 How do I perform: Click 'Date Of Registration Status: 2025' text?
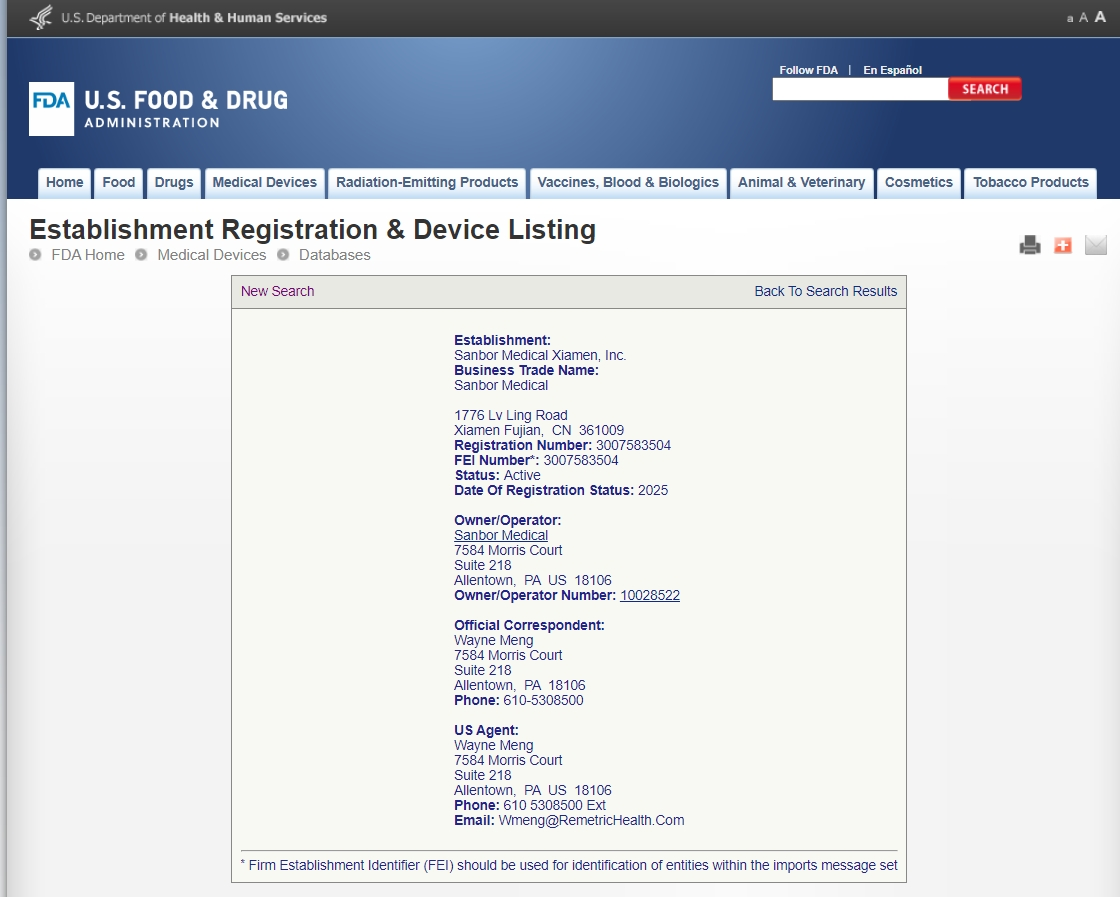[561, 491]
